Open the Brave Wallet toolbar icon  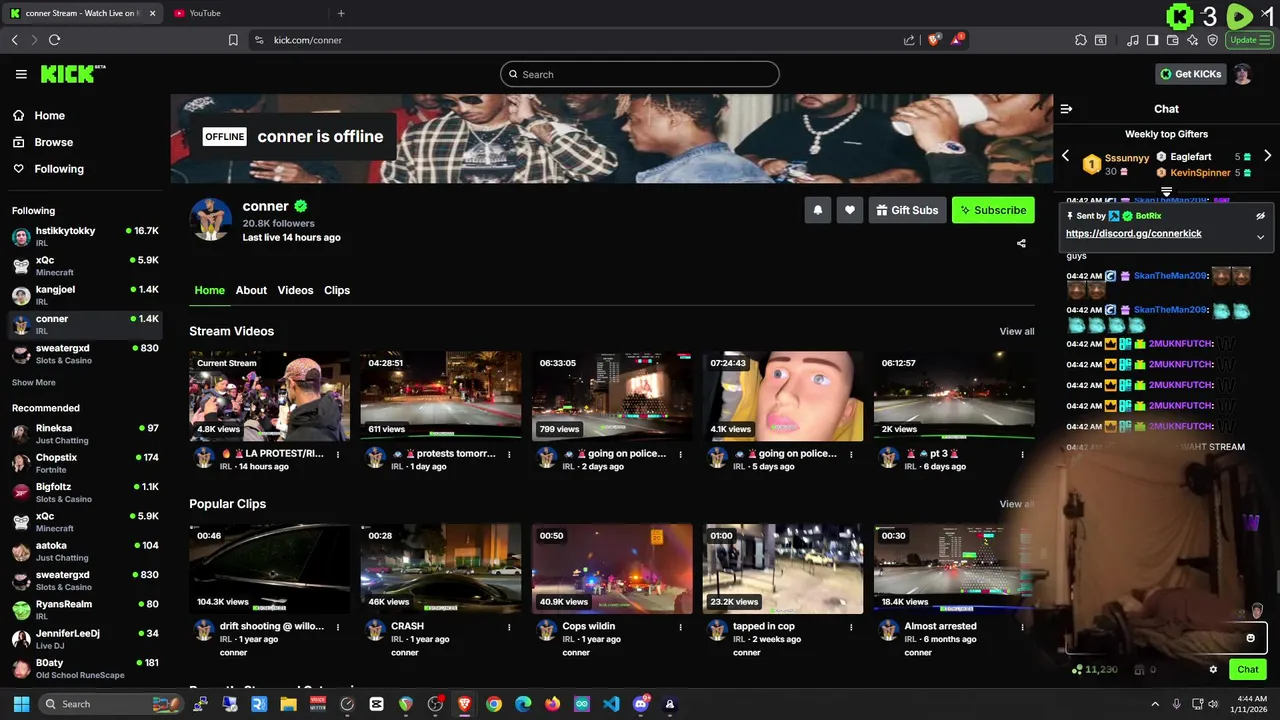click(x=1173, y=40)
